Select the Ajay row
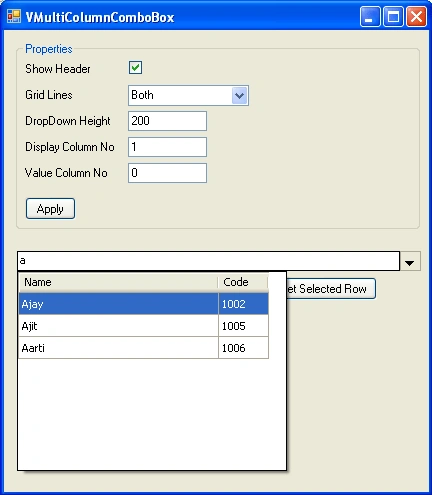 pos(144,304)
